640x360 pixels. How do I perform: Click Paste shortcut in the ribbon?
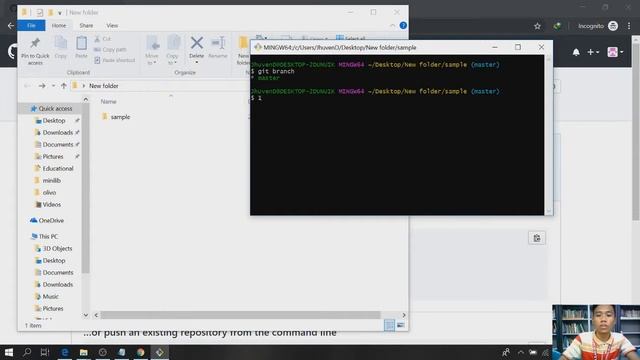(x=115, y=60)
